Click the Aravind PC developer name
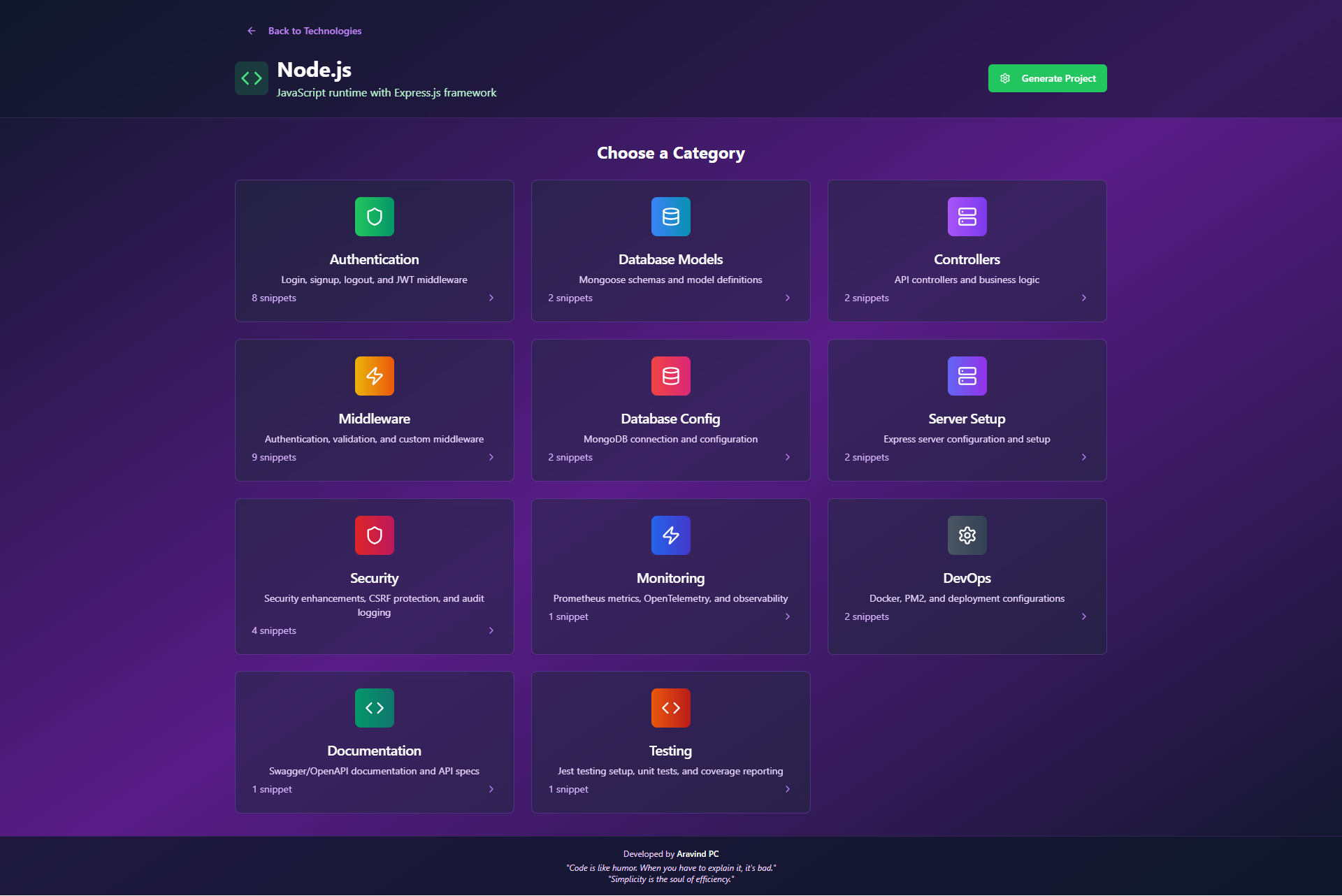 click(x=698, y=854)
